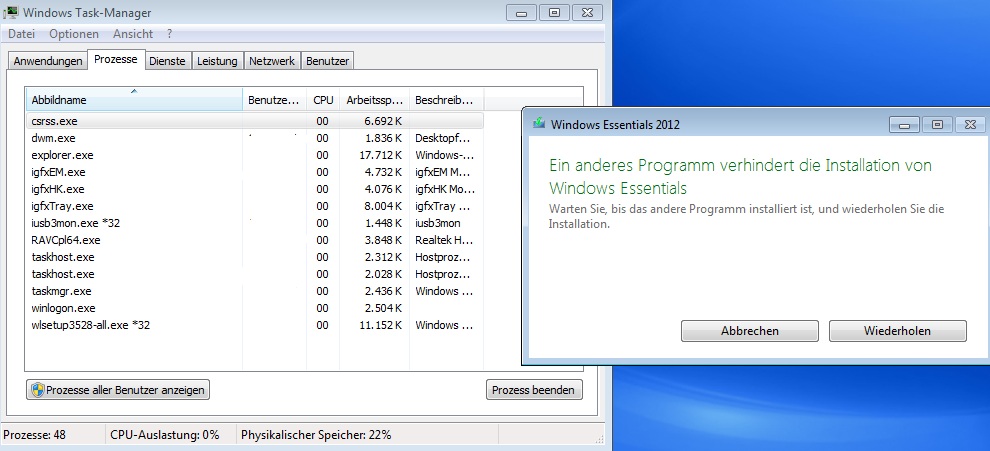Sort by the Beschreibung column header
The image size is (990, 451).
click(446, 100)
